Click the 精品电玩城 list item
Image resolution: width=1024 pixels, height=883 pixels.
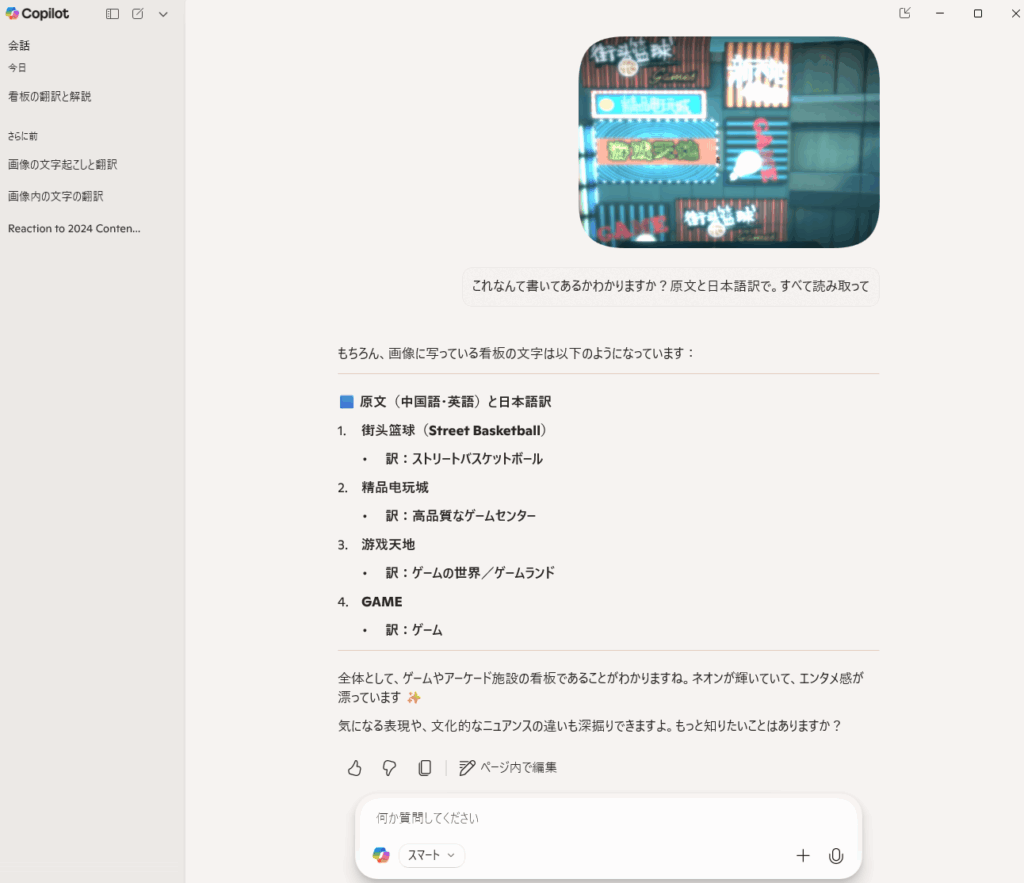(x=395, y=488)
